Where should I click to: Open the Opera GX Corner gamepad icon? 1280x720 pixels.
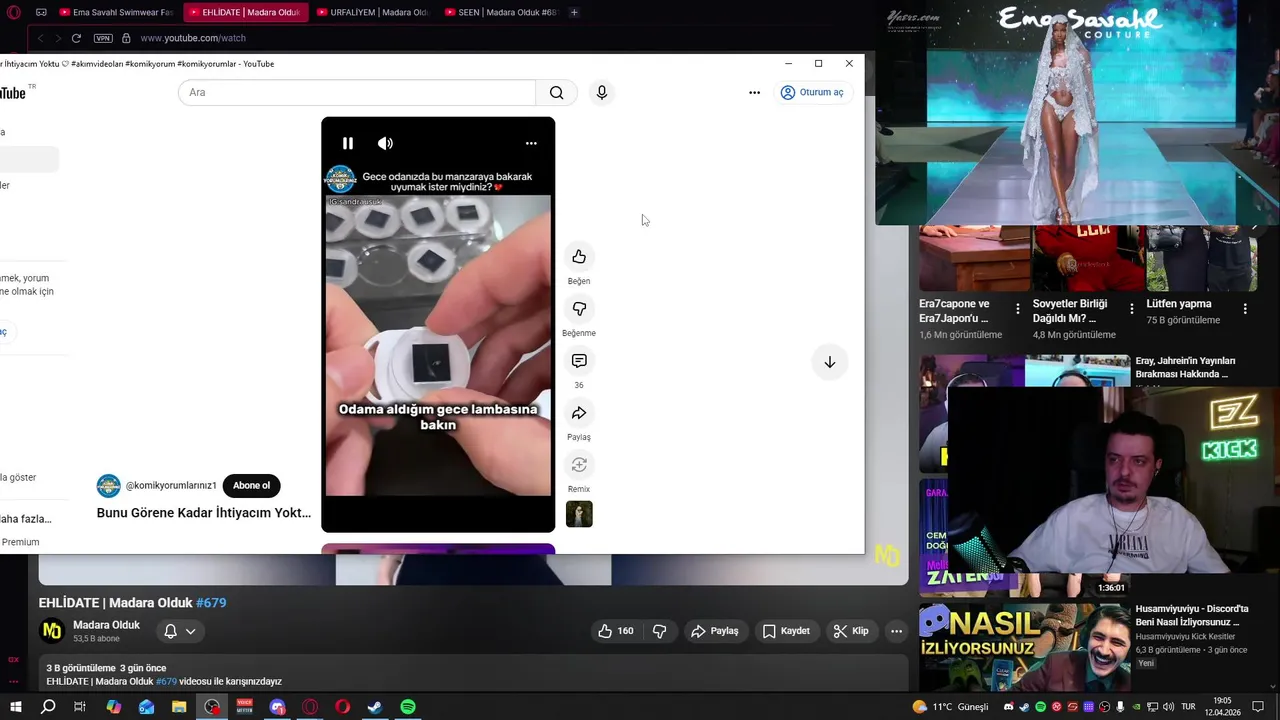(x=41, y=12)
